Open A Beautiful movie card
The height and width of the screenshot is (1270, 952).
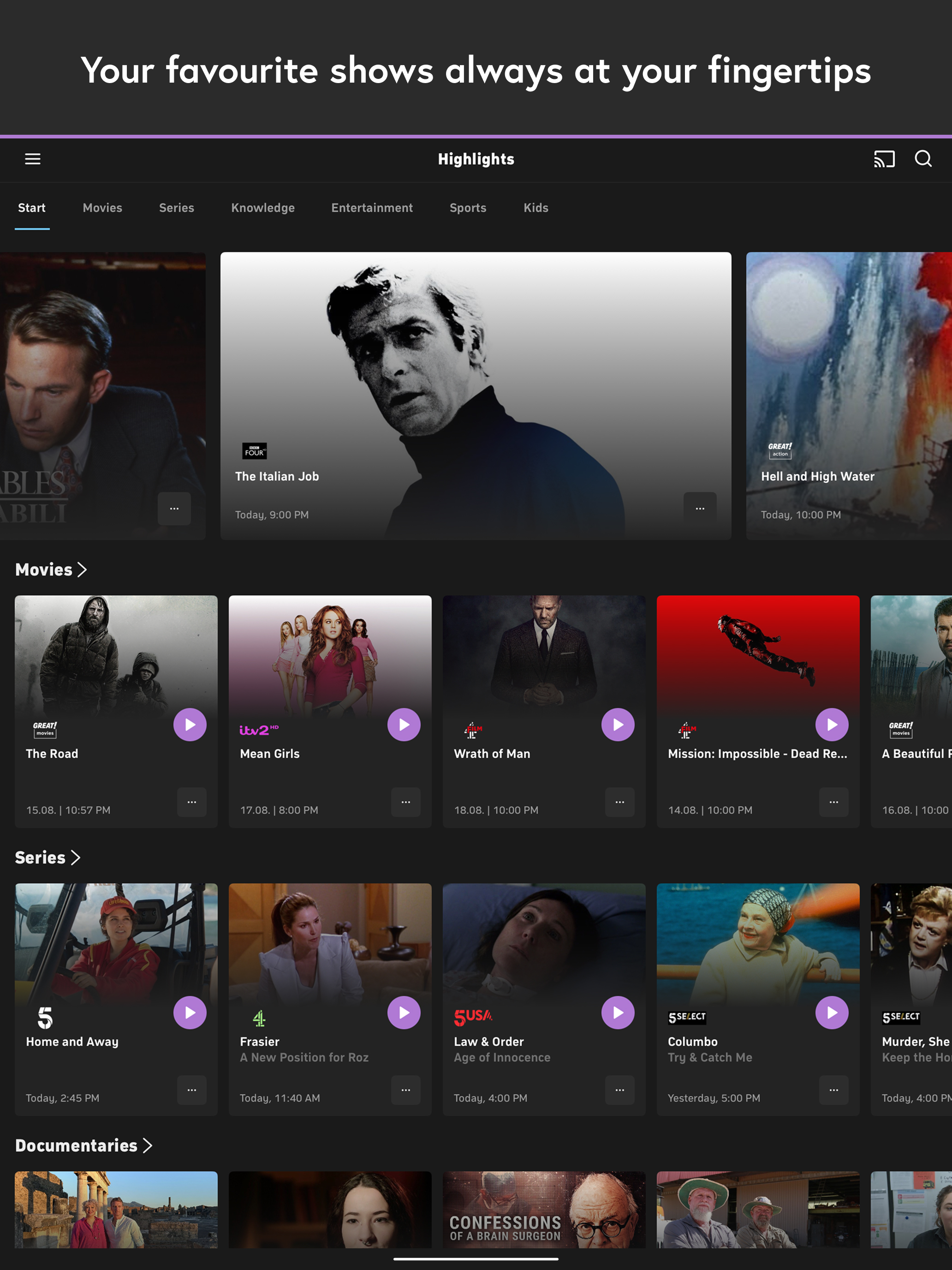[911, 711]
